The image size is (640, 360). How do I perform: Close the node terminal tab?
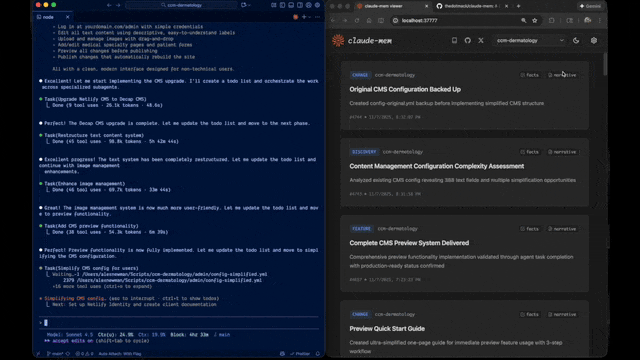[x=67, y=17]
